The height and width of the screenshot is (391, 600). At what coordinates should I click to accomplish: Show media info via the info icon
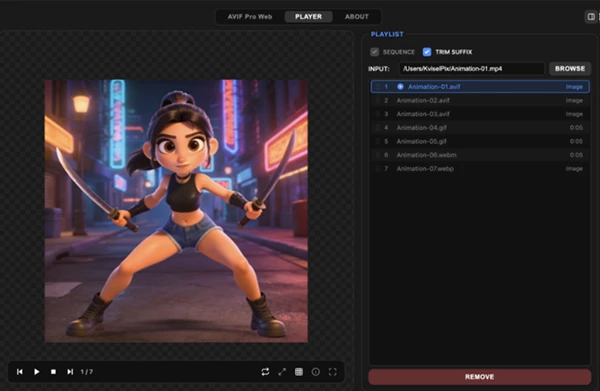point(316,371)
